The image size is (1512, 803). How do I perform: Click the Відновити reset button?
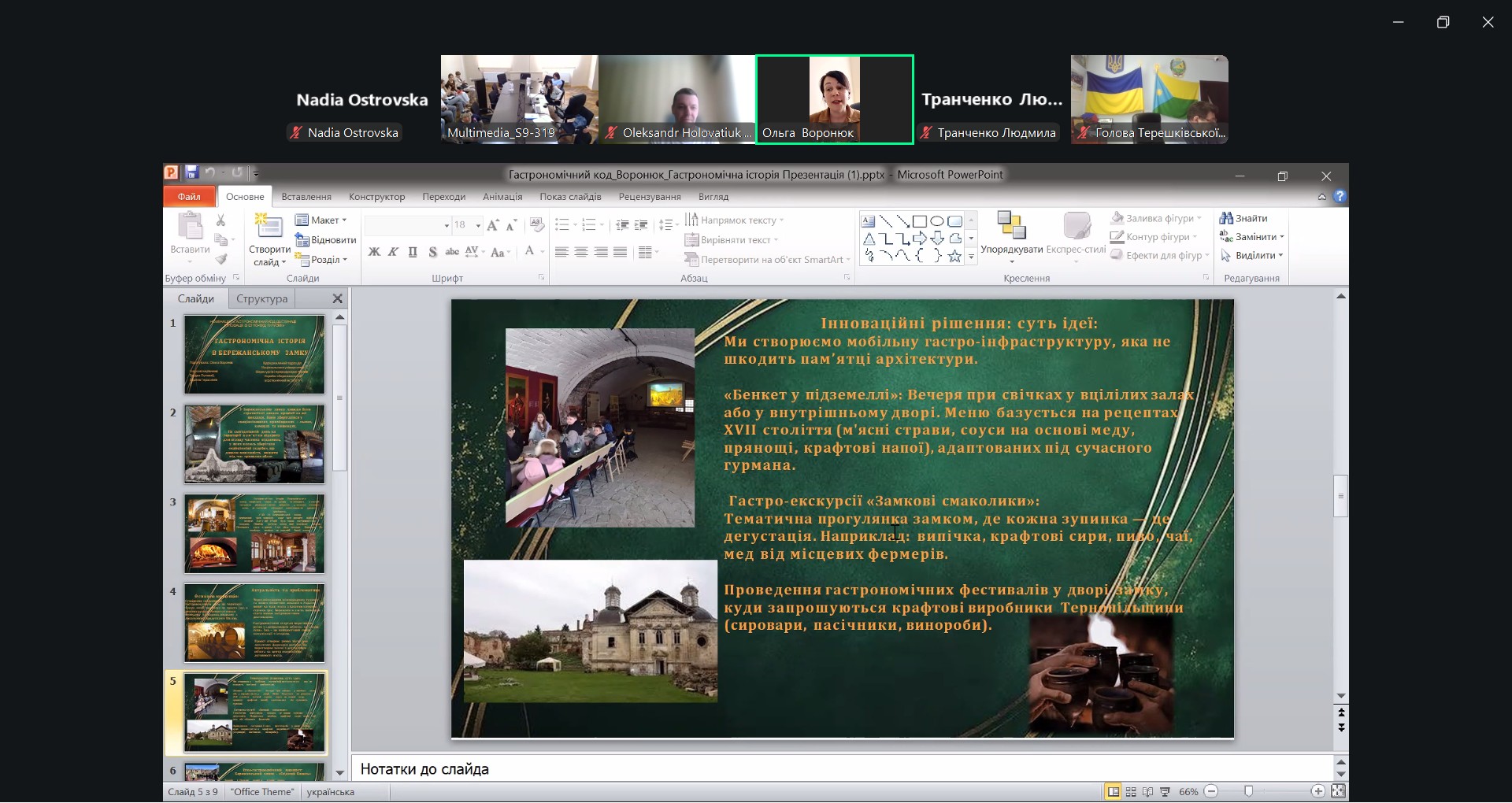326,240
